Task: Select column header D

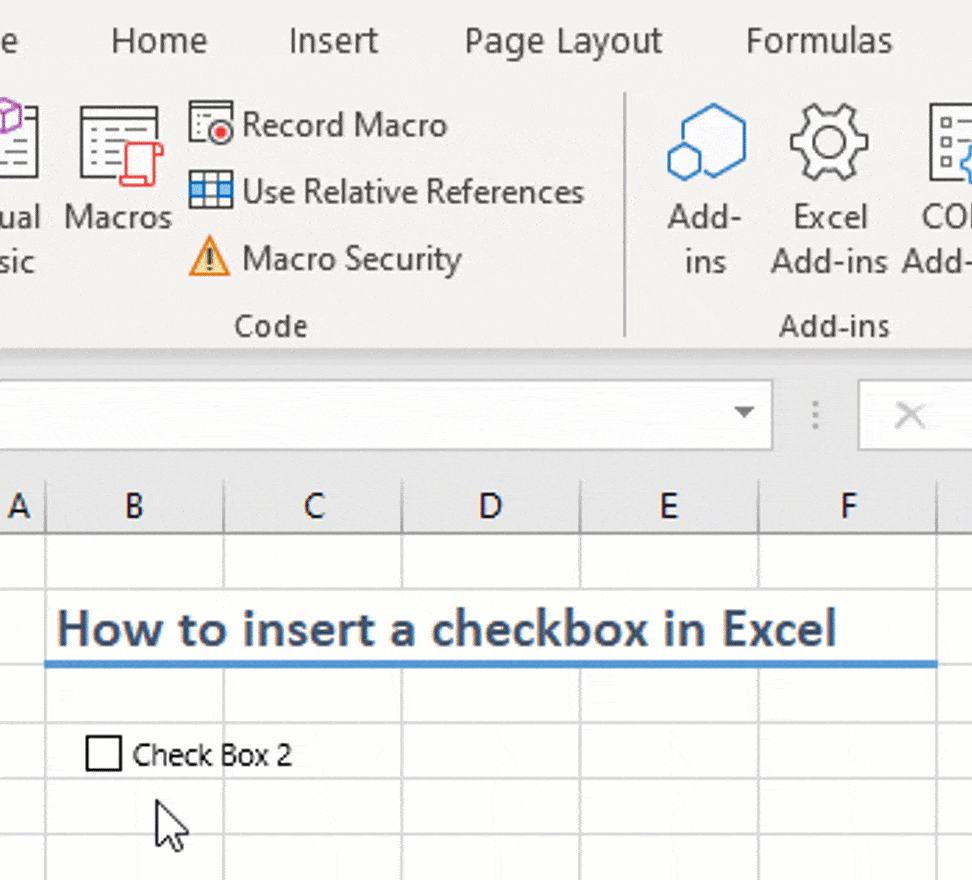Action: coord(490,506)
